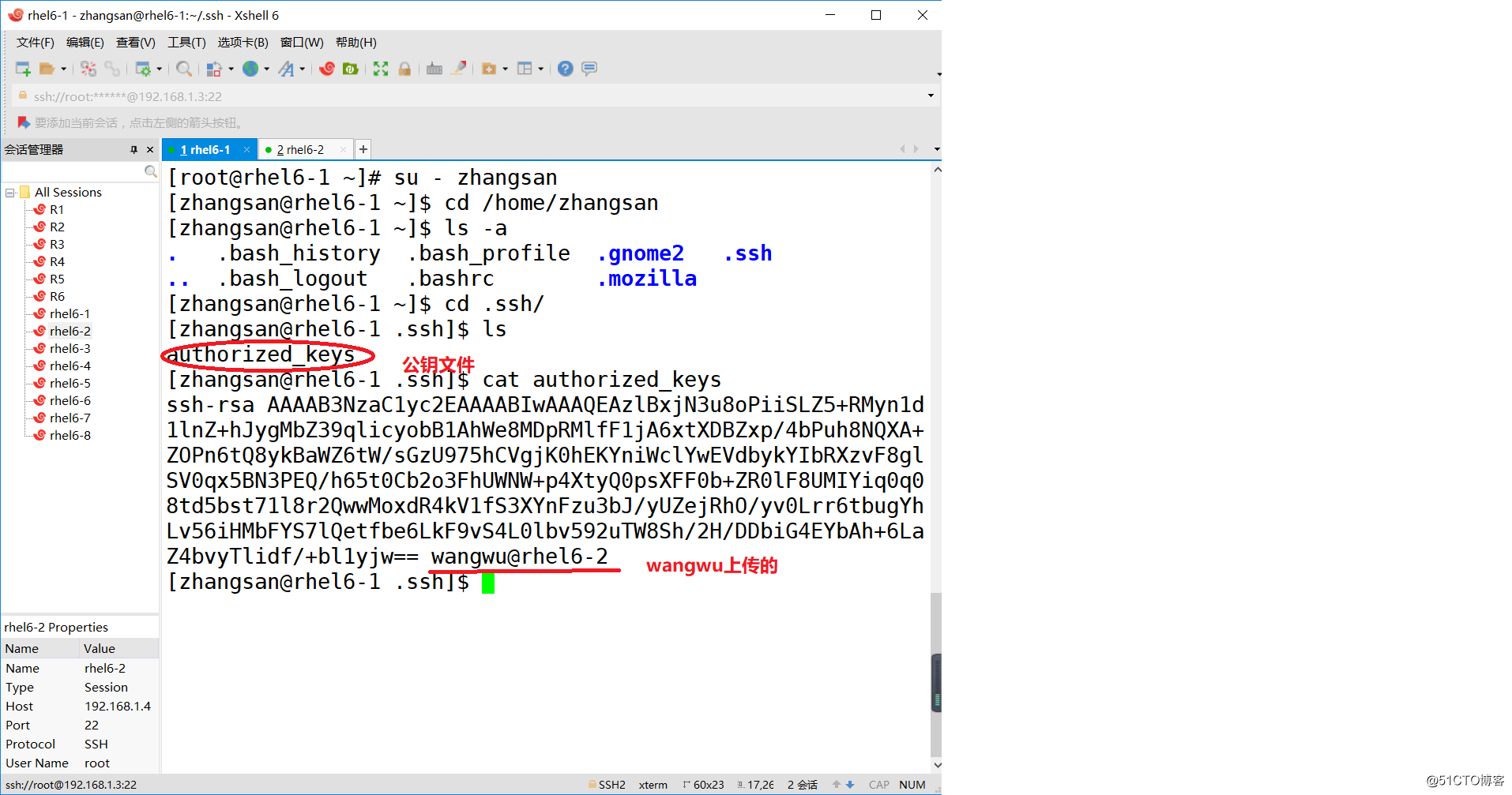Open the session Properties gear icon
The height and width of the screenshot is (795, 1512).
143,69
